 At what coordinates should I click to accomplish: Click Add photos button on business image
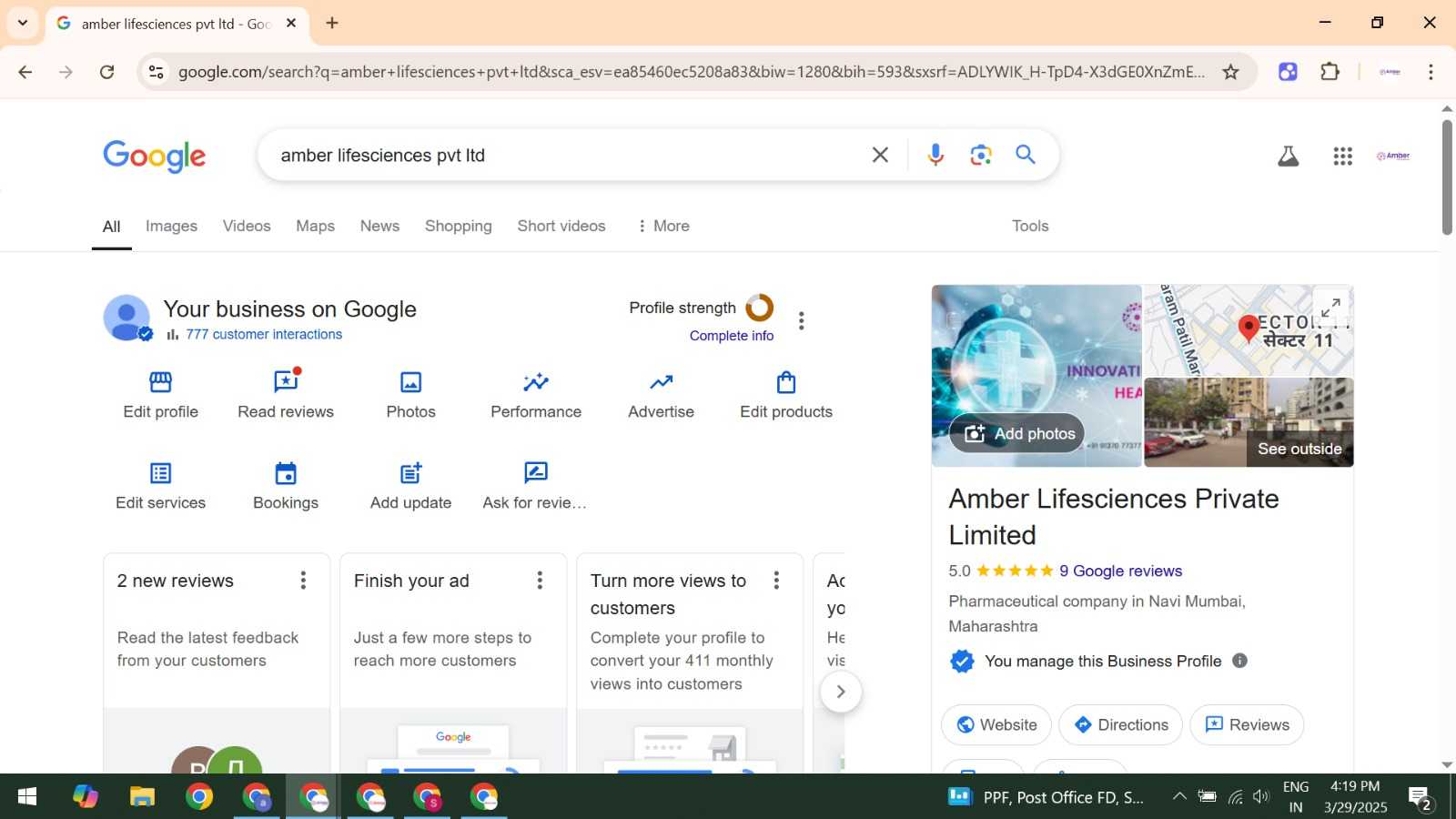pyautogui.click(x=1017, y=434)
